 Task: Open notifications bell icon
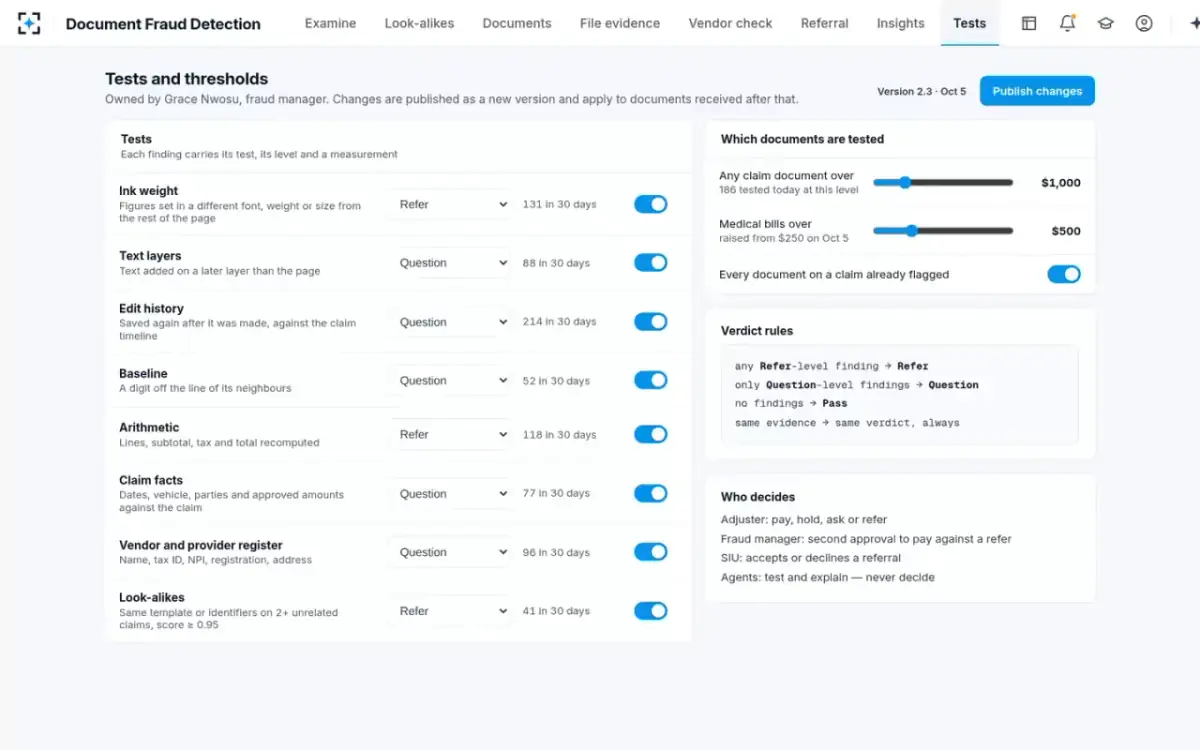(x=1067, y=23)
